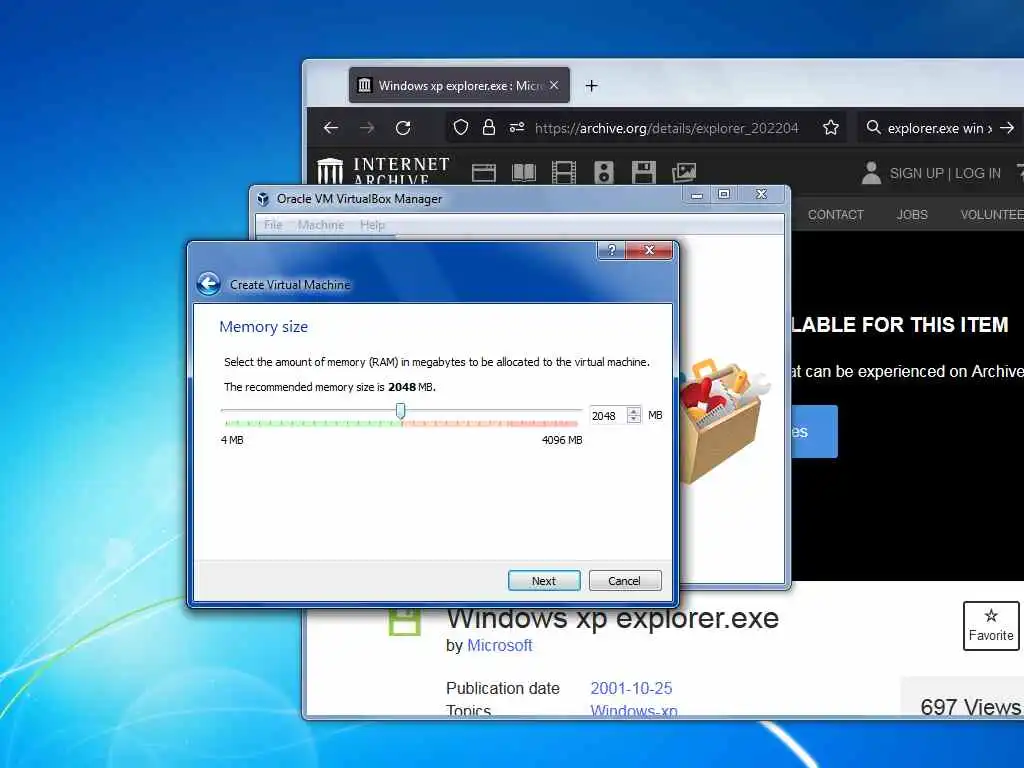The image size is (1024, 768).
Task: Bookmark this page with the star icon
Action: [x=831, y=127]
